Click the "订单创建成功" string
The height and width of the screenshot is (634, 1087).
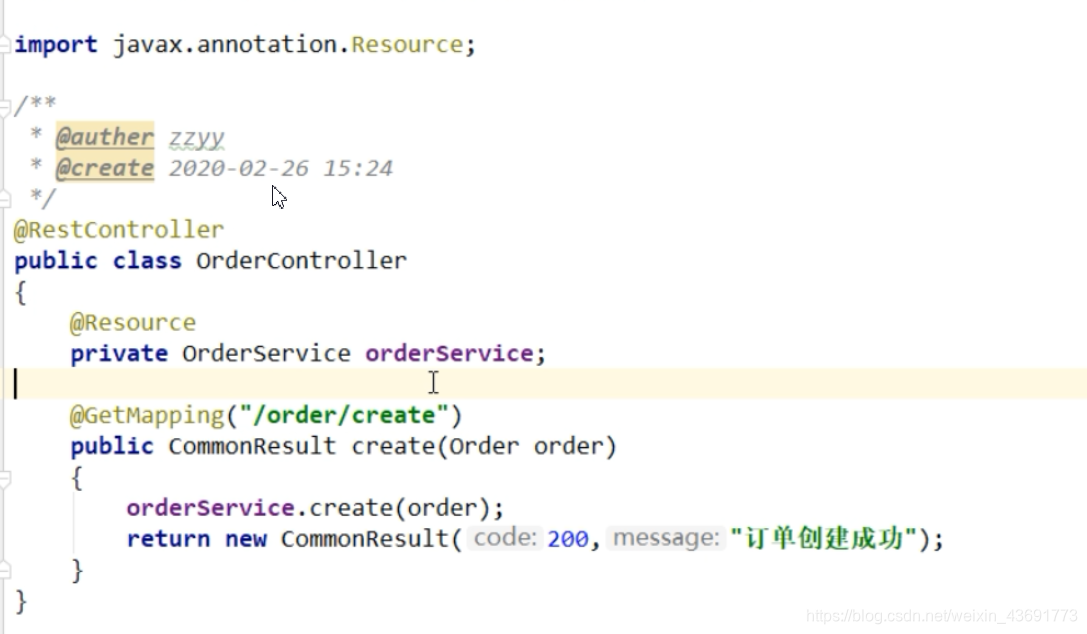[x=824, y=538]
